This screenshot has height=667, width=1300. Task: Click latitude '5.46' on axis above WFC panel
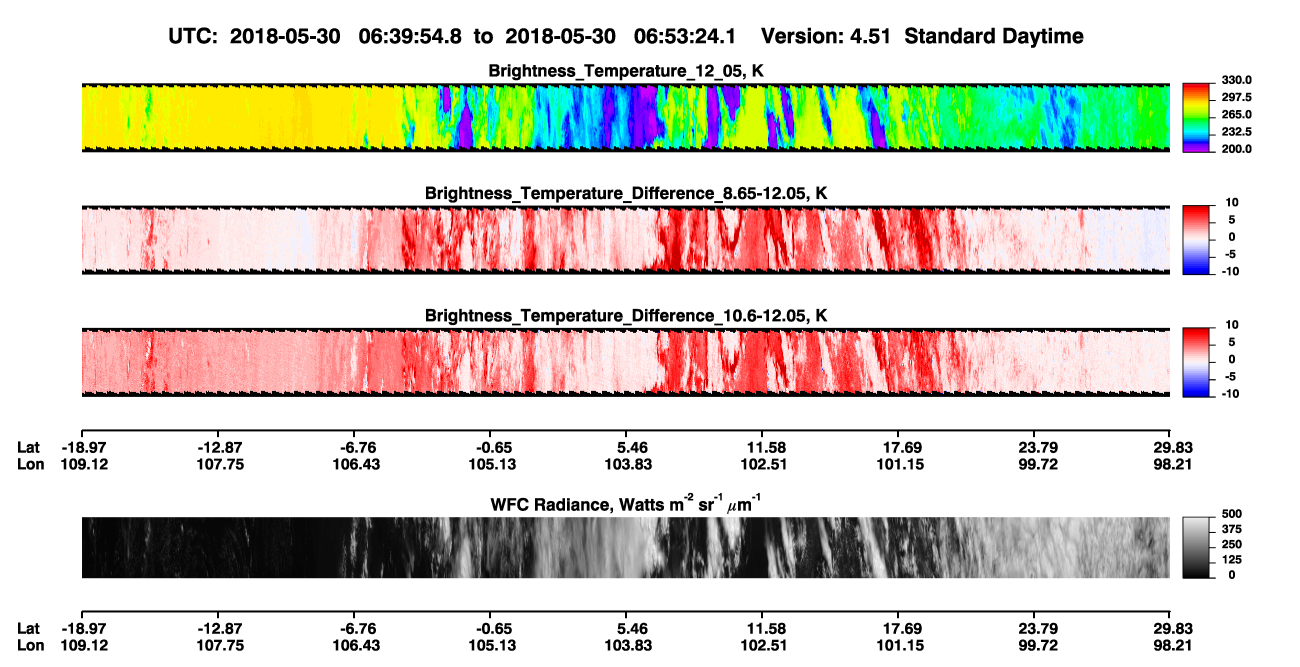(626, 447)
